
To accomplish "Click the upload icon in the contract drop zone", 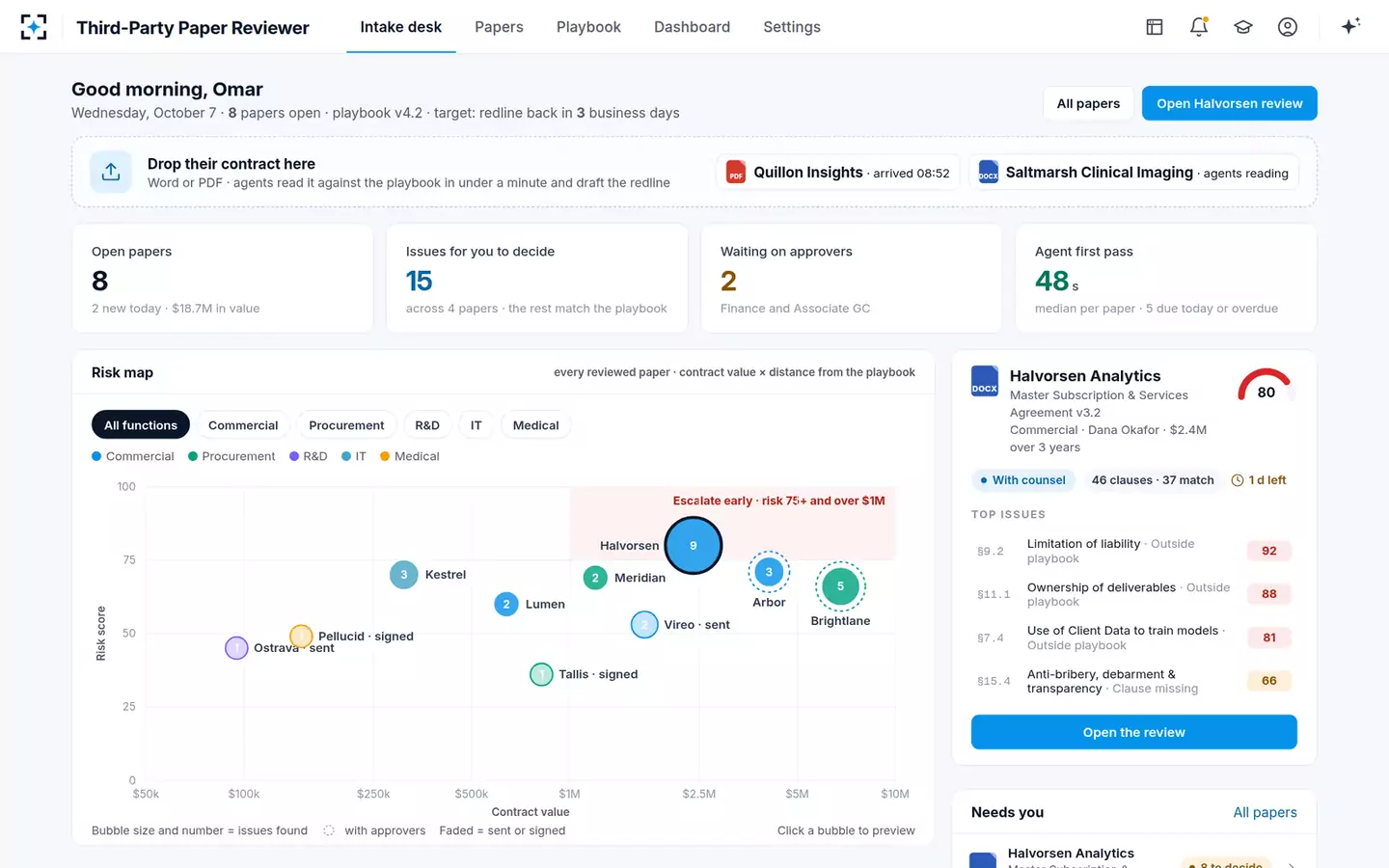I will (111, 172).
